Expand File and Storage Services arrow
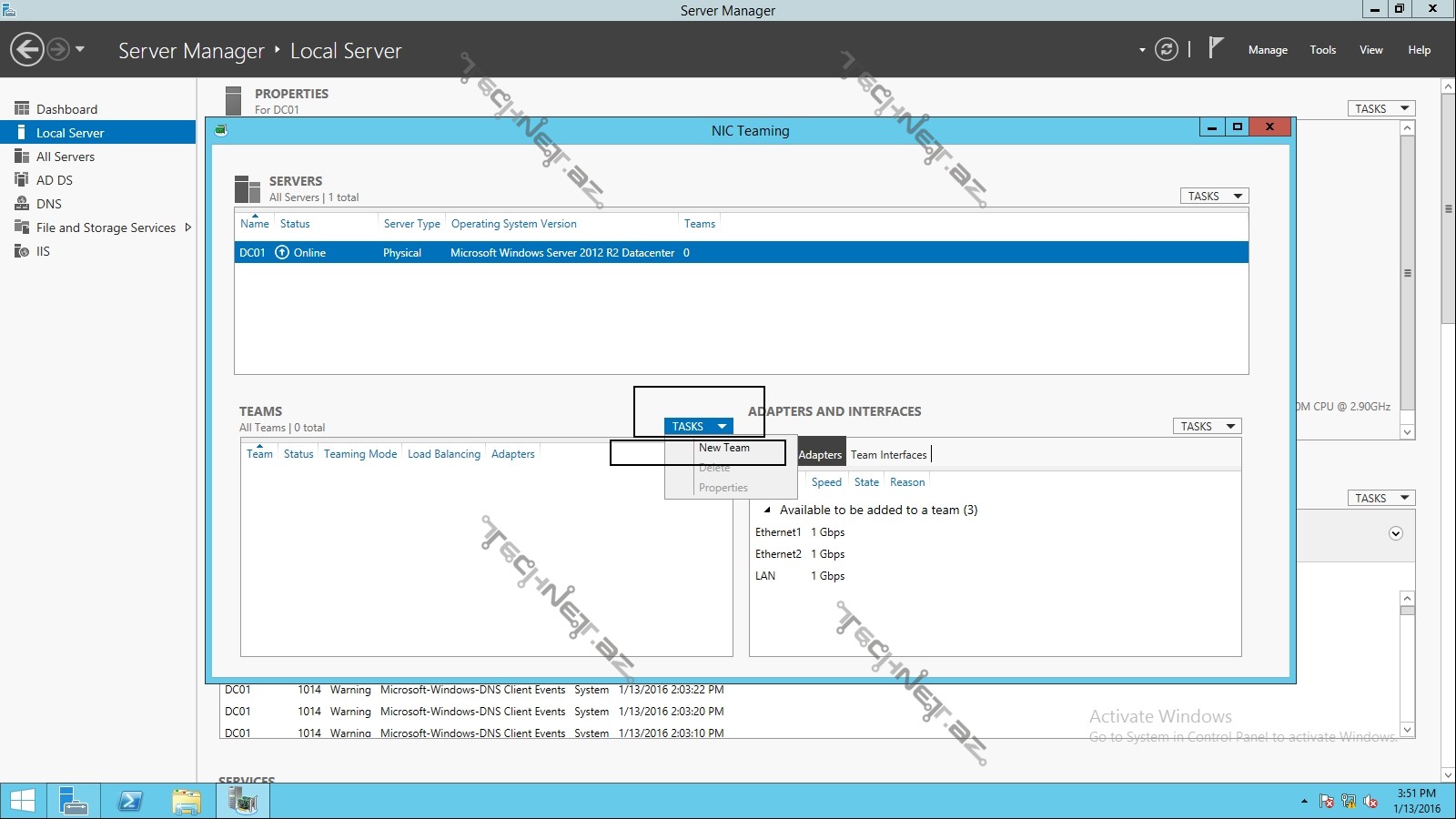This screenshot has width=1456, height=819. 187,227
